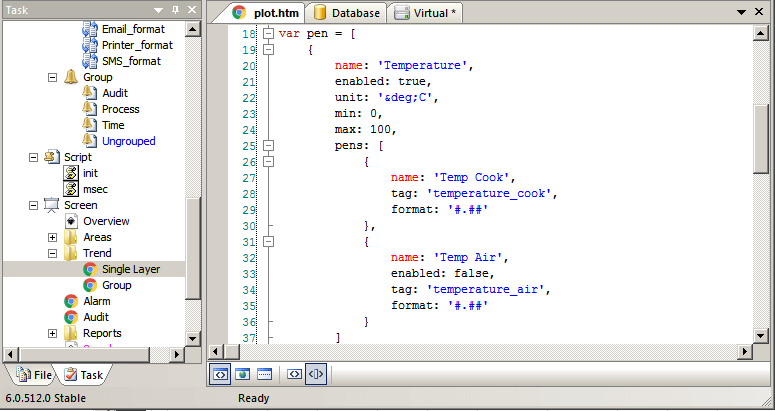775x411 pixels.
Task: Collapse the Script tree node
Action: (34, 158)
